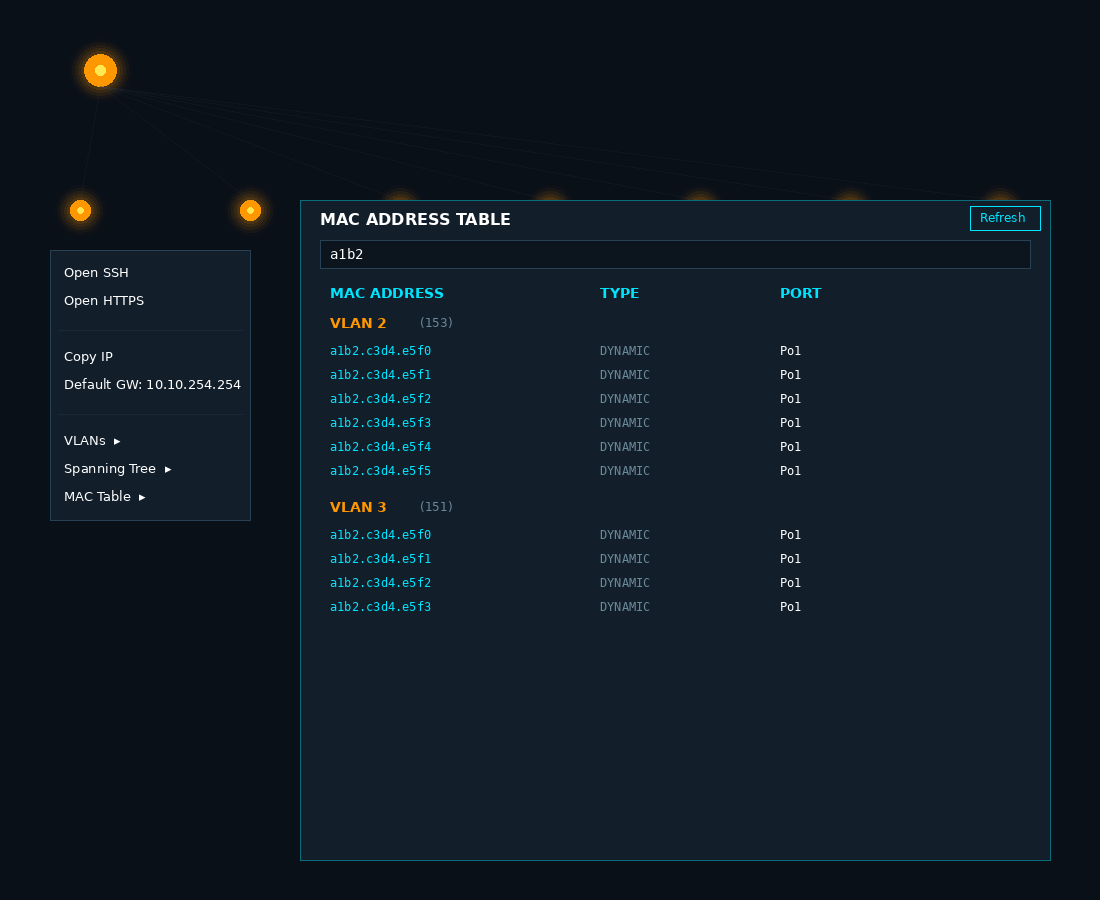Screen dimensions: 1100x900
Task: Expand the MAC Table submenu
Action: click(x=104, y=497)
